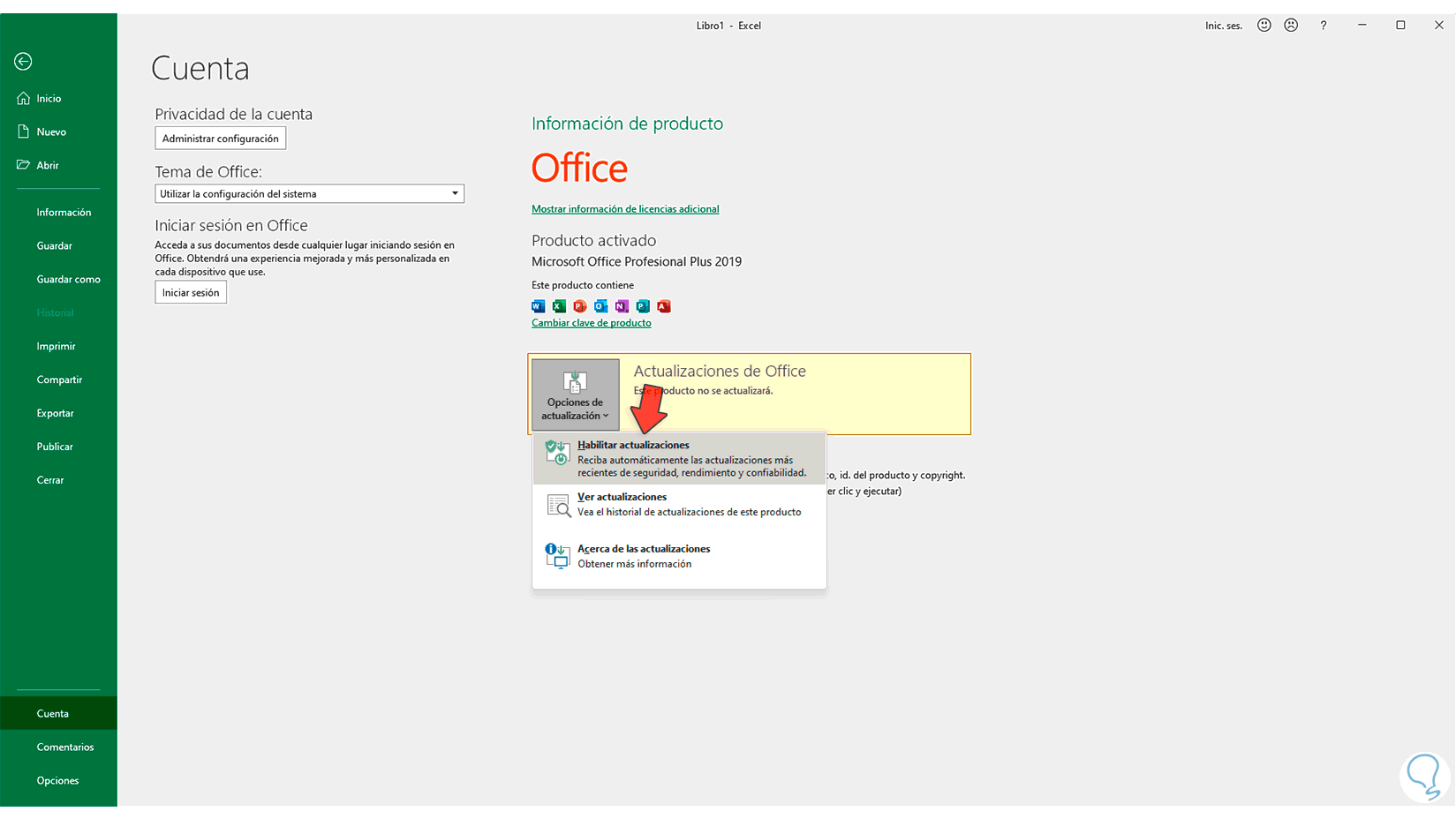Open the Imprimir sidebar item
The width and height of the screenshot is (1456, 819).
pyautogui.click(x=58, y=346)
